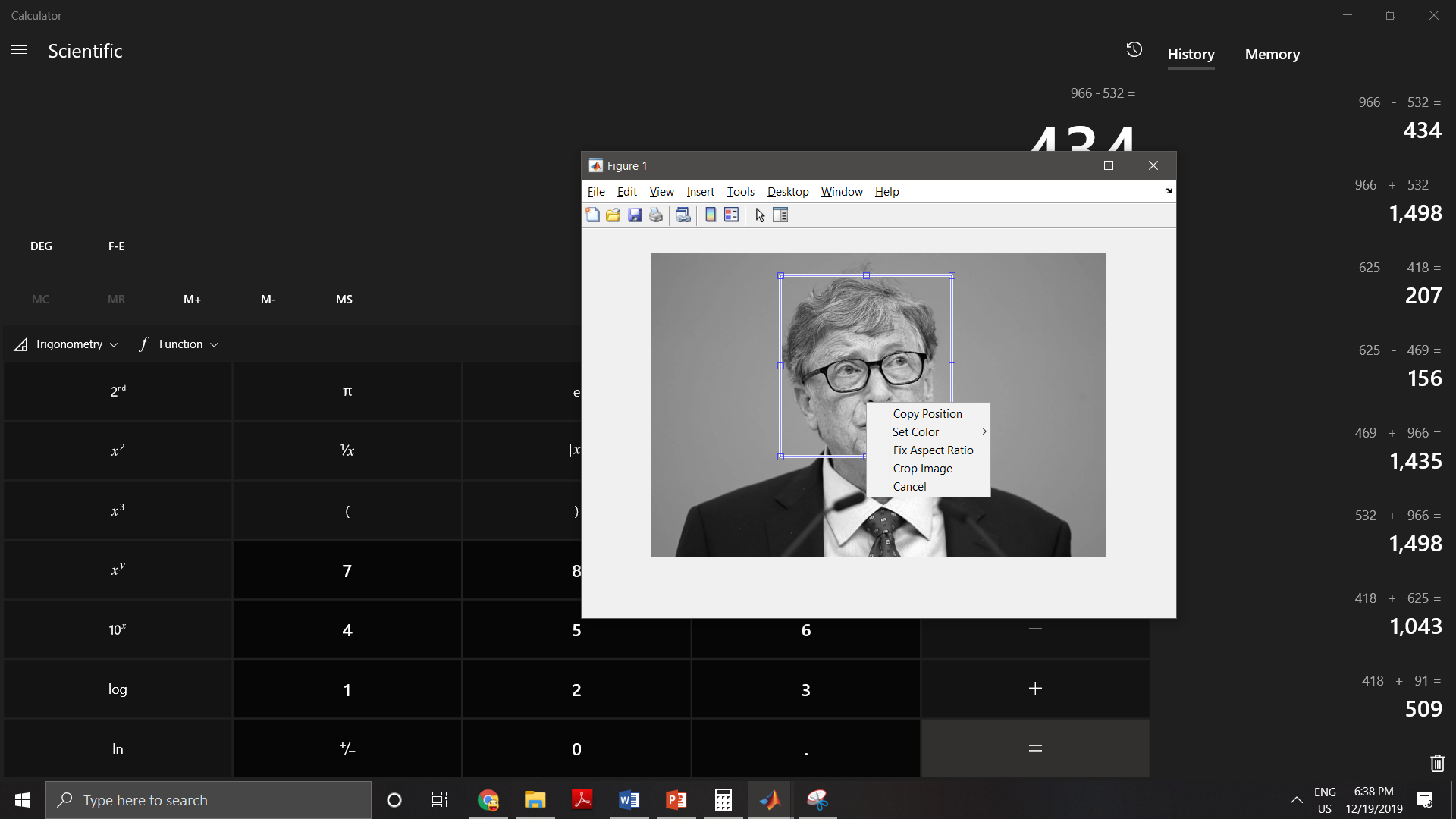Open the Property Inspector icon
Viewport: 1456px width, 819px height.
click(780, 215)
